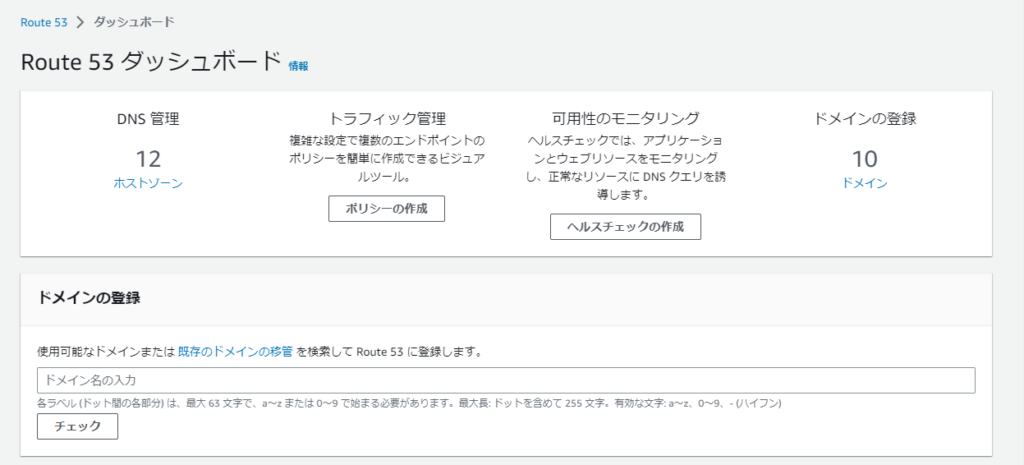Image resolution: width=1024 pixels, height=465 pixels.
Task: Click the Route 53 ダッシュボード page title
Action: [x=151, y=61]
